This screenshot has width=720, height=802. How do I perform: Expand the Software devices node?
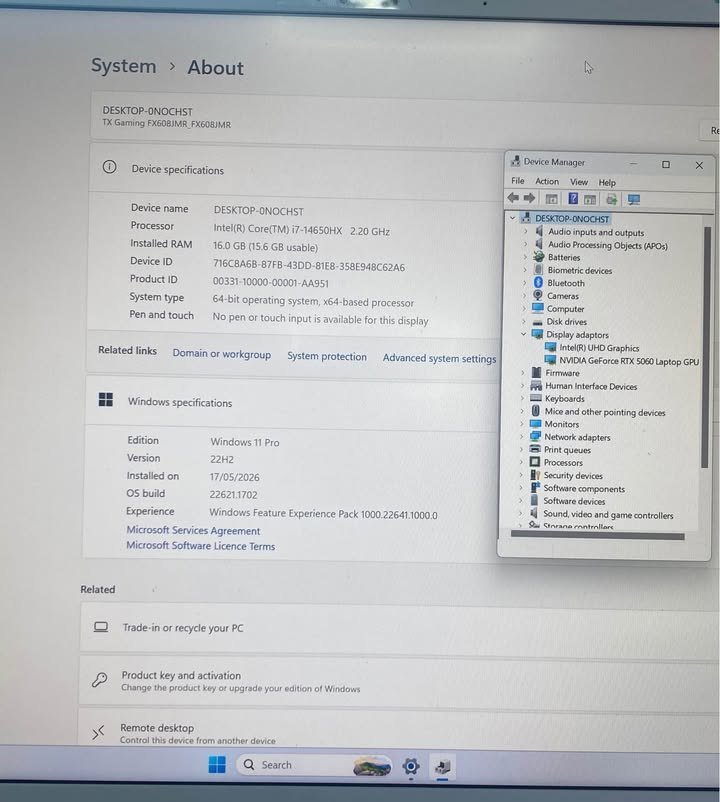pos(521,500)
